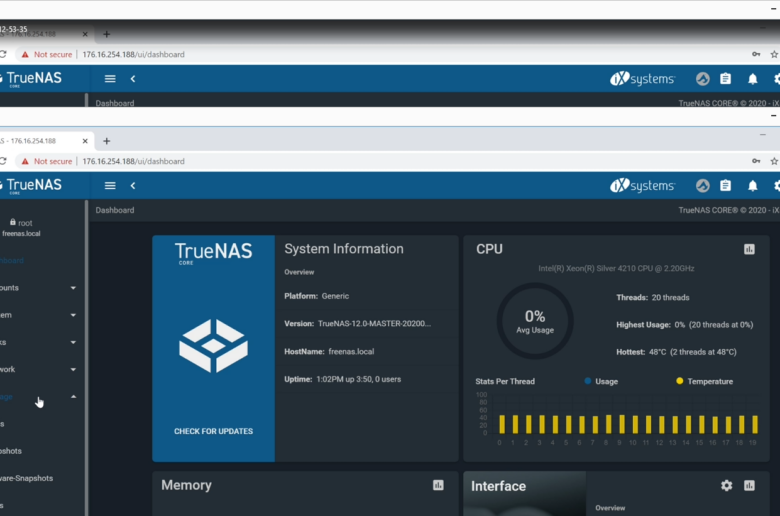Screen dimensions: 780x516
Task: Open hamburger menu in back TrueNAS window
Action: [x=110, y=79]
